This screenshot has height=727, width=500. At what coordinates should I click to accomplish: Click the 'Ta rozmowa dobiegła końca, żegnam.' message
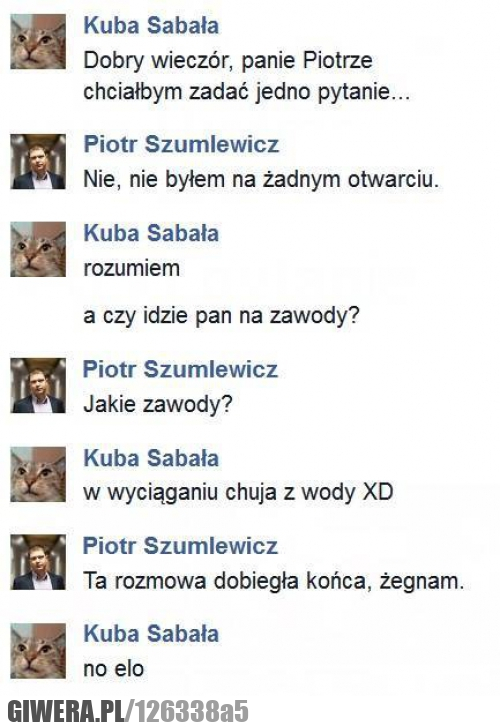tap(274, 581)
